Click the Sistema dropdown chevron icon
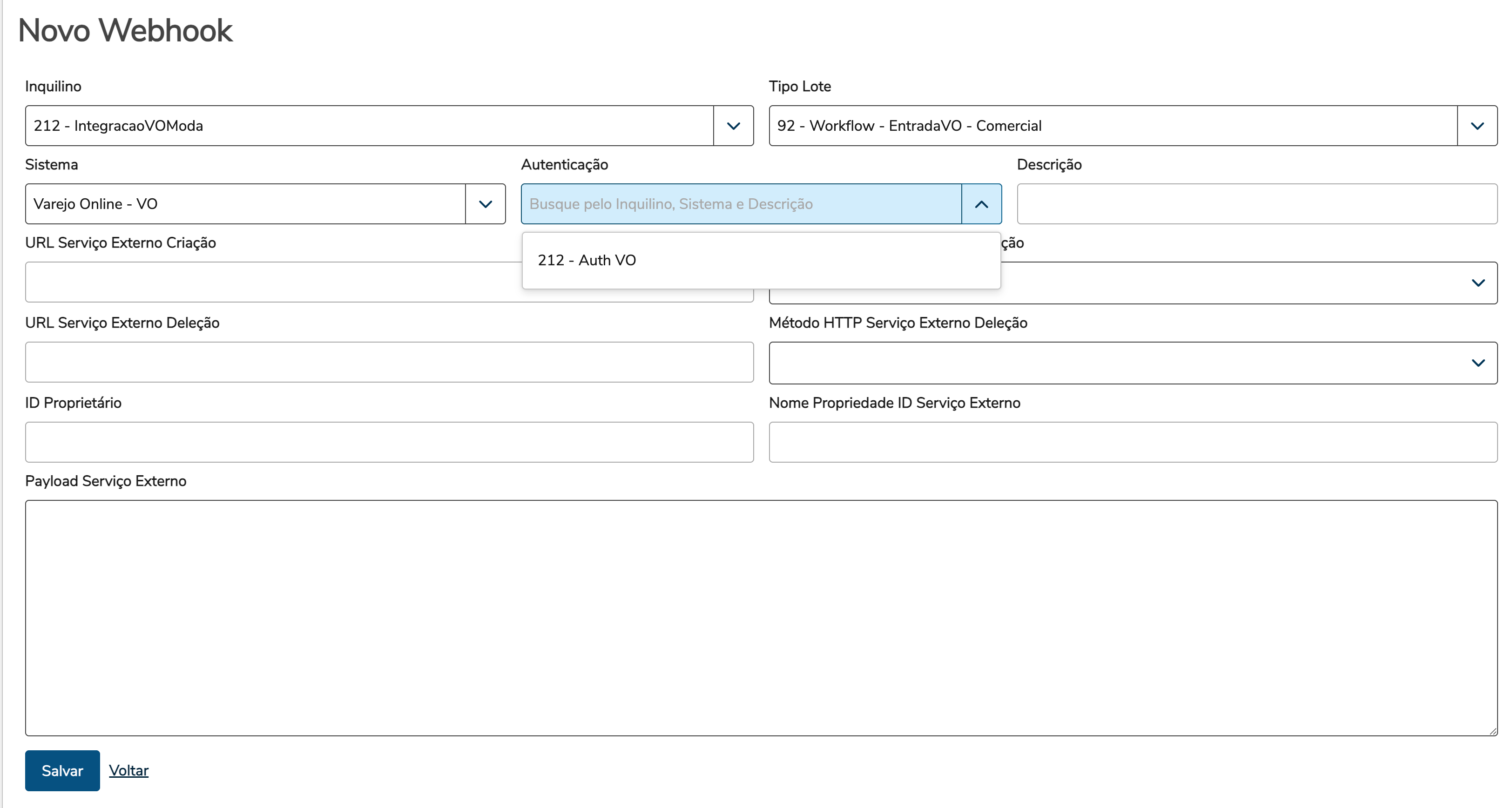The height and width of the screenshot is (808, 1512). 485,203
